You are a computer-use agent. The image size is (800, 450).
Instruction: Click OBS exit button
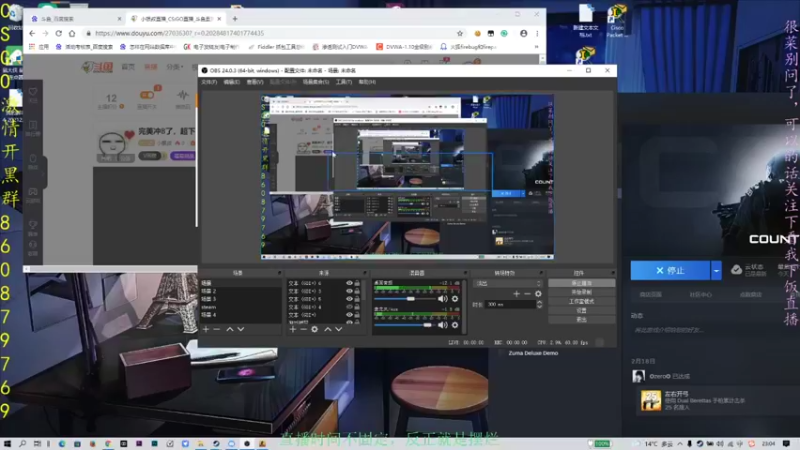[582, 319]
